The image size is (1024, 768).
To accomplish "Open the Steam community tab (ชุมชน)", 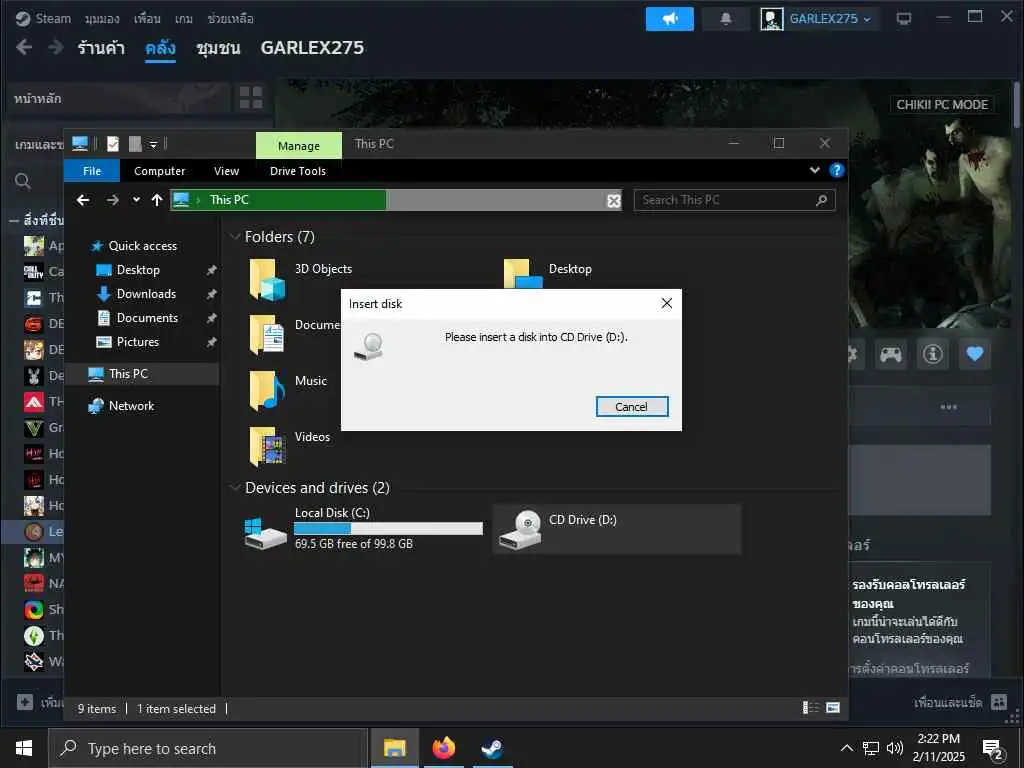I will click(218, 48).
